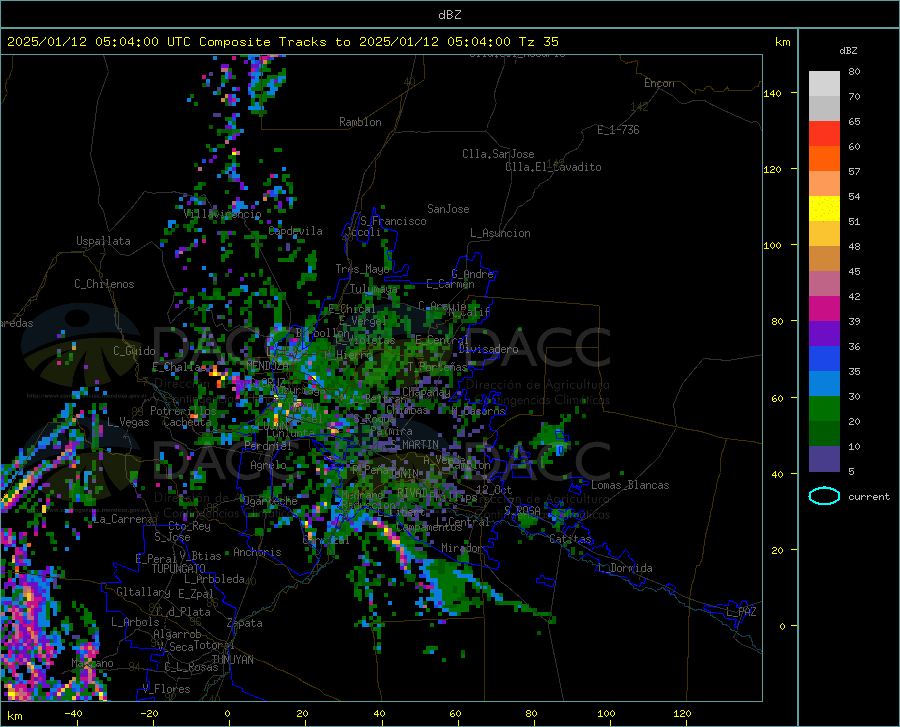900x727 pixels.
Task: Select the yellow 54 dBZ color swatch
Action: [x=824, y=209]
